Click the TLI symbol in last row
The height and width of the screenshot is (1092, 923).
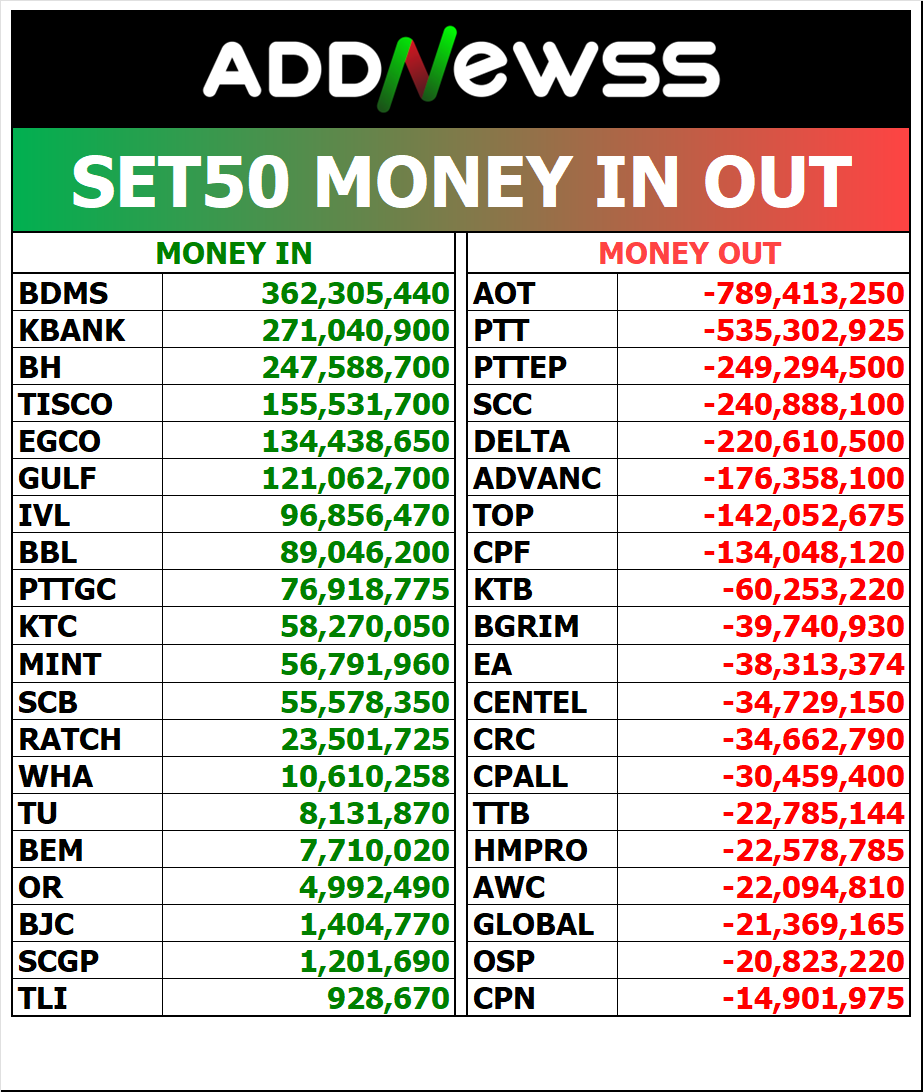tap(43, 997)
